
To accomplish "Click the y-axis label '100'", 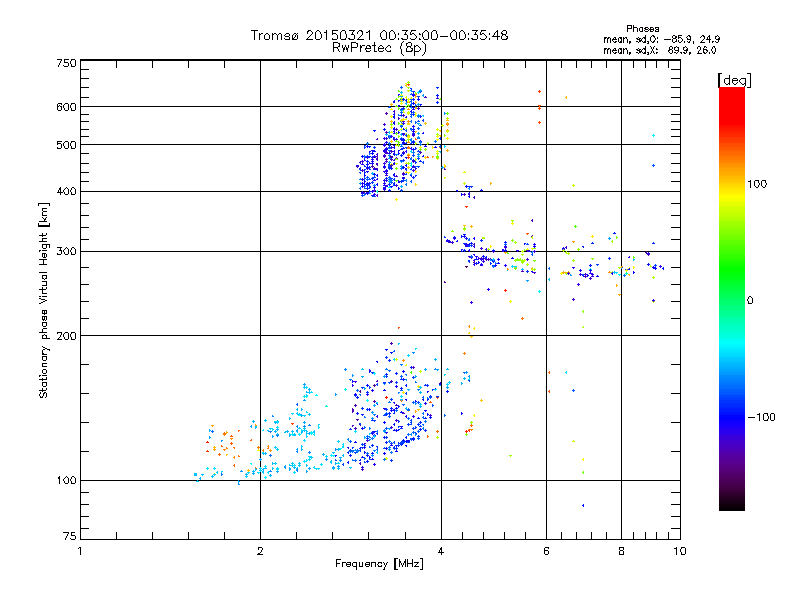I will point(66,481).
